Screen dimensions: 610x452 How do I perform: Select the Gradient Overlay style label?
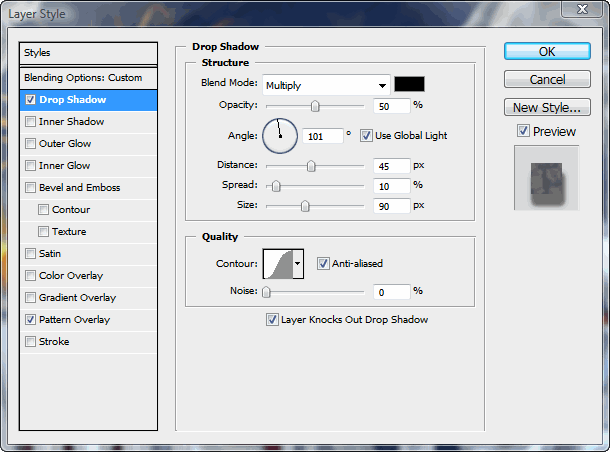[x=78, y=298]
